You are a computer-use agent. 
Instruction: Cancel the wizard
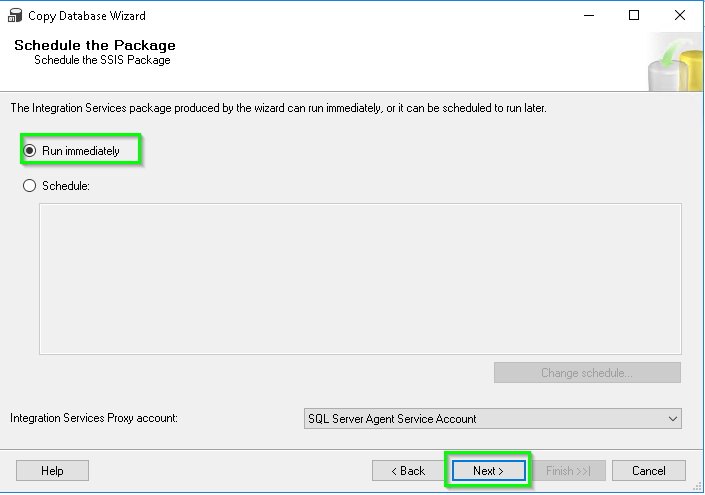coord(649,471)
